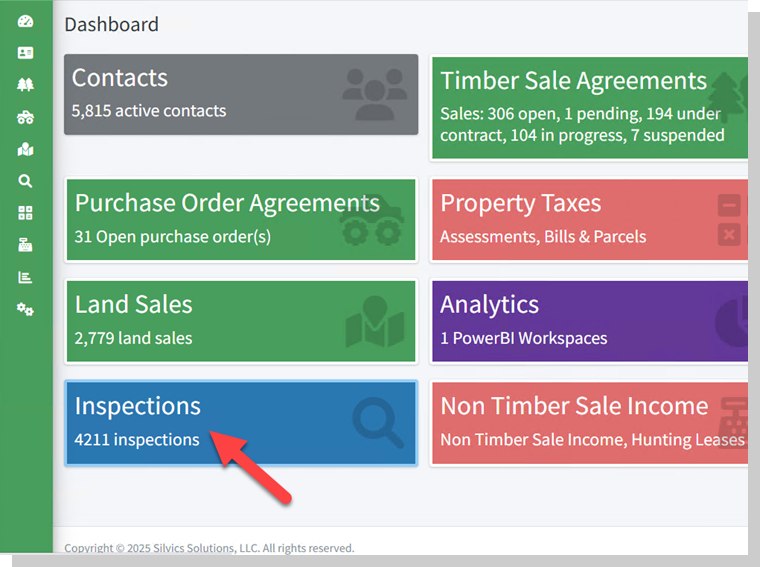The image size is (760, 567).
Task: Click the Dashboard page heading
Action: (x=111, y=24)
